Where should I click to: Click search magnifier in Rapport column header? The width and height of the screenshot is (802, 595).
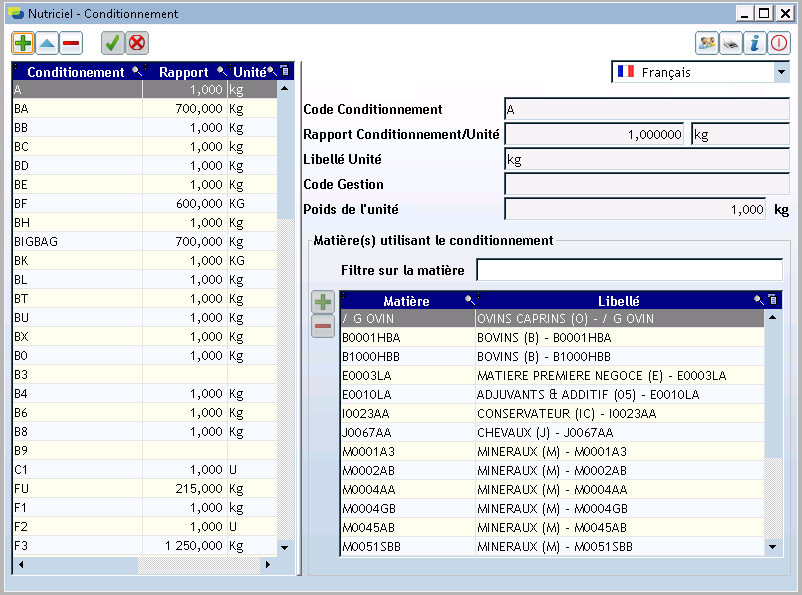(x=221, y=71)
